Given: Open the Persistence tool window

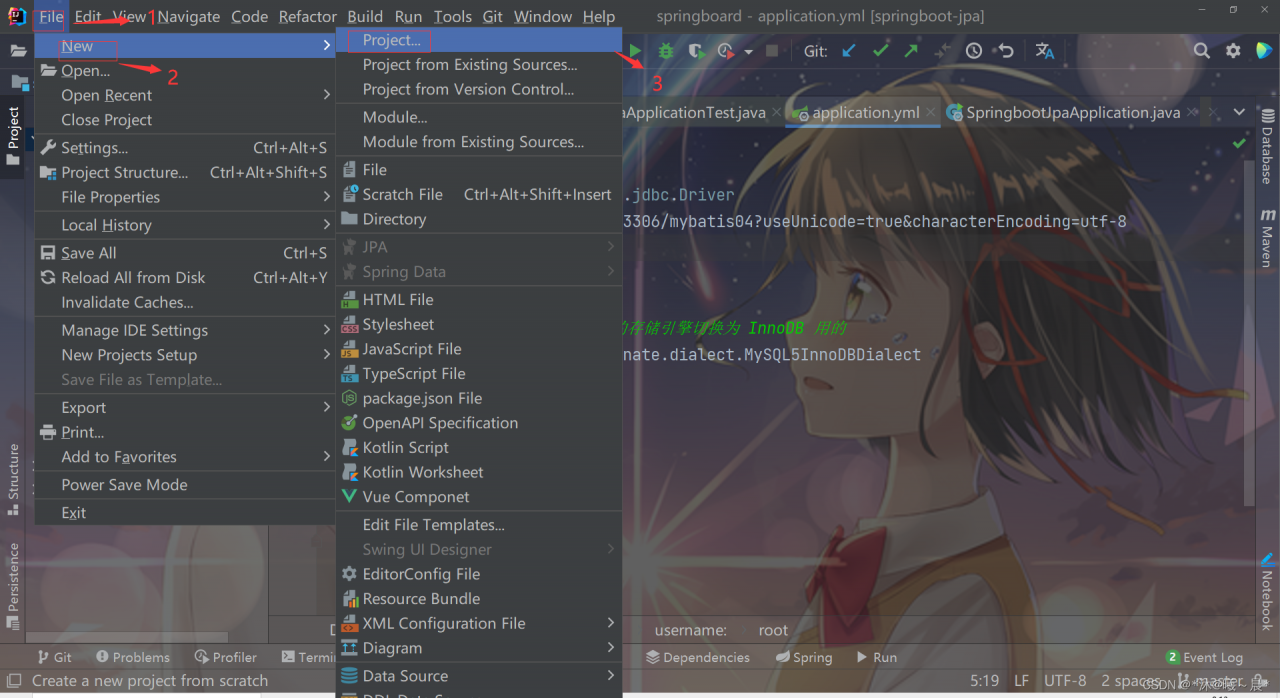Looking at the screenshot, I should pyautogui.click(x=14, y=586).
